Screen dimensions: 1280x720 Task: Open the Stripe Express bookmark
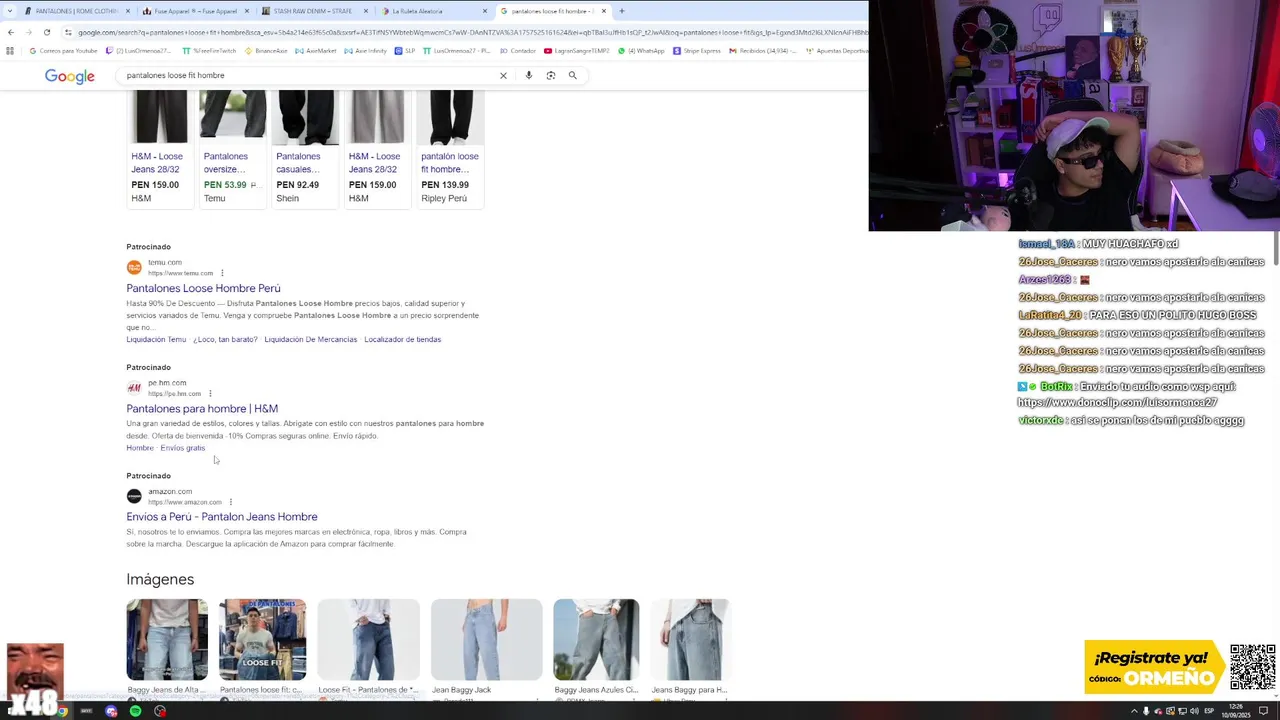[x=697, y=51]
